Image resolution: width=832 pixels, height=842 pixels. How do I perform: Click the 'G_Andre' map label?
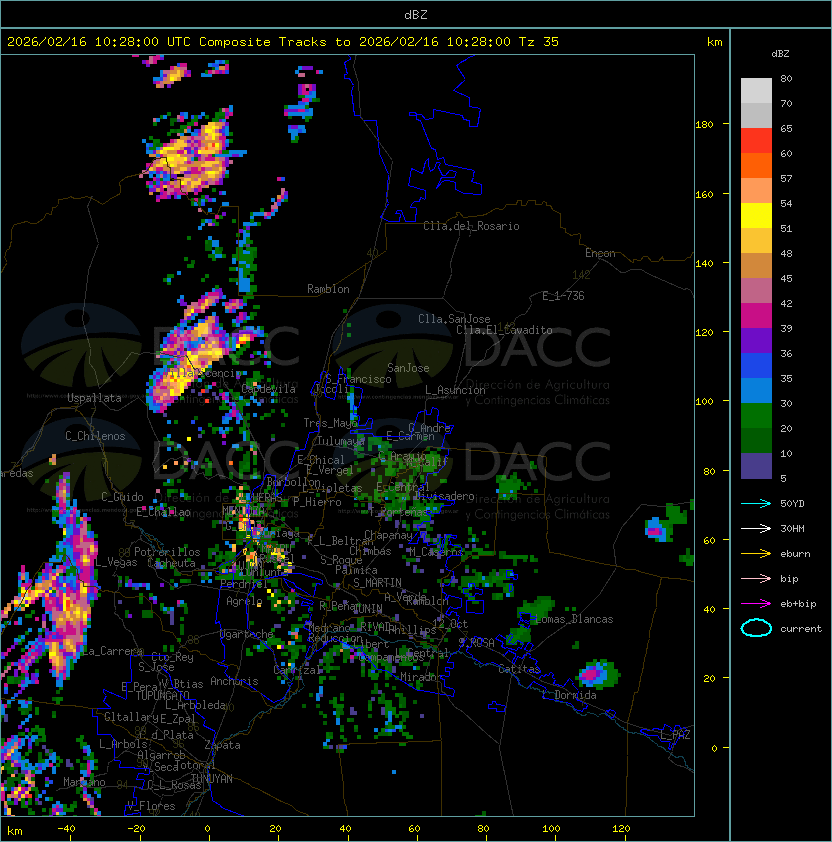(x=429, y=428)
